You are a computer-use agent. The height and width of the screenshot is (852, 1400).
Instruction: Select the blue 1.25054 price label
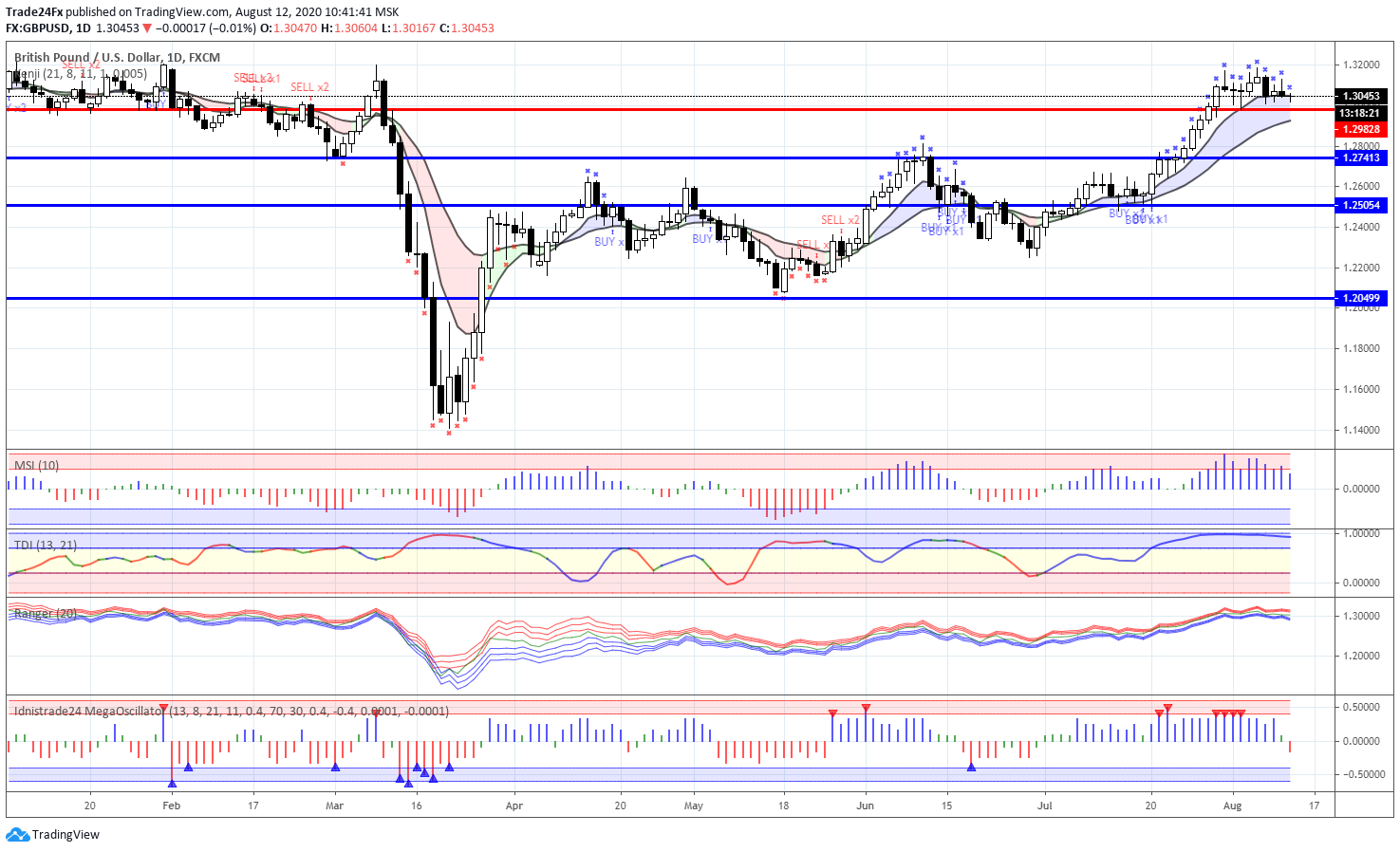coord(1361,205)
